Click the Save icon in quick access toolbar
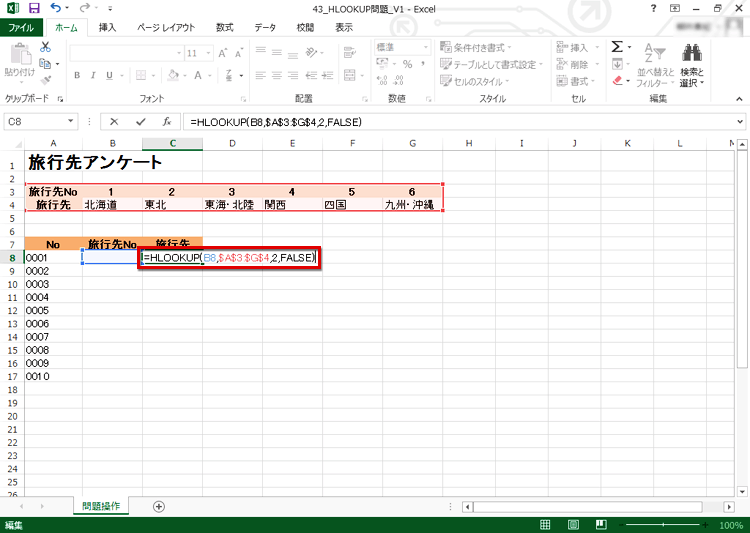The height and width of the screenshot is (533, 750). pos(34,8)
